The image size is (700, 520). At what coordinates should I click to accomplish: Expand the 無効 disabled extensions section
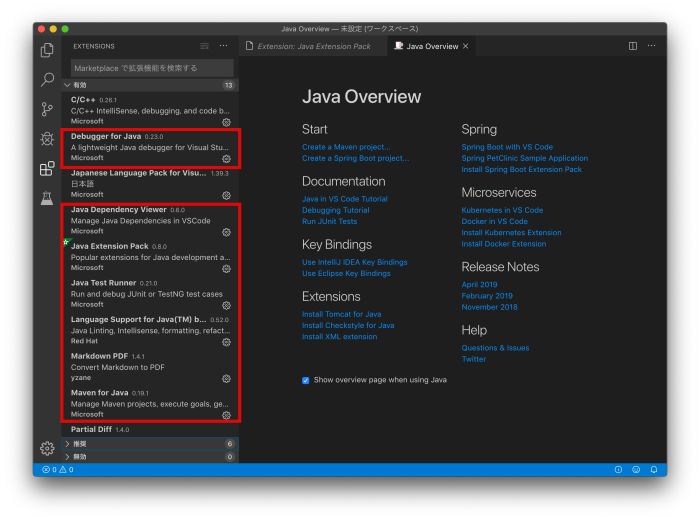[150, 457]
